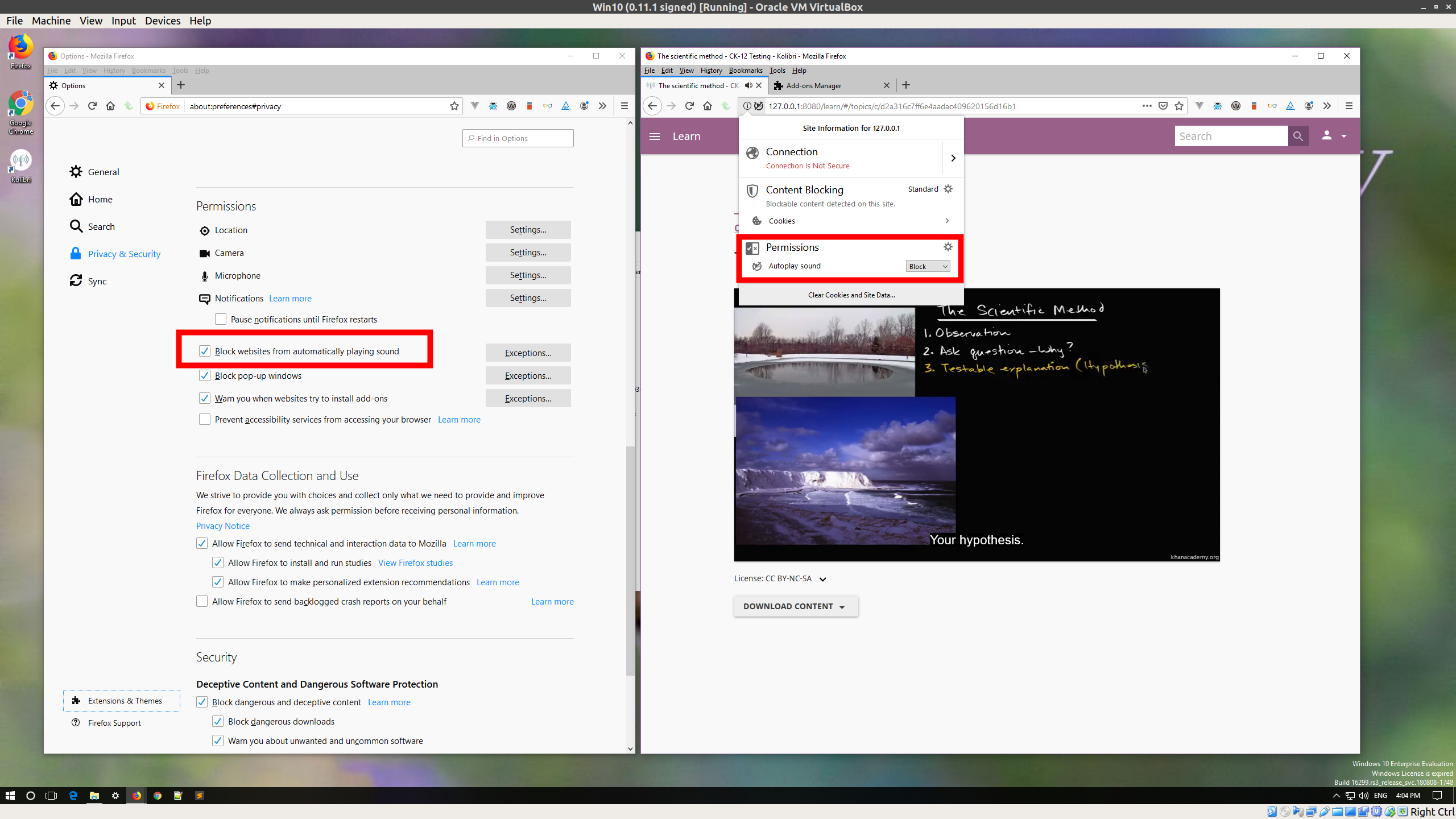The height and width of the screenshot is (819, 1456).
Task: Open Privacy & Security section in Options sidebar
Action: click(123, 253)
